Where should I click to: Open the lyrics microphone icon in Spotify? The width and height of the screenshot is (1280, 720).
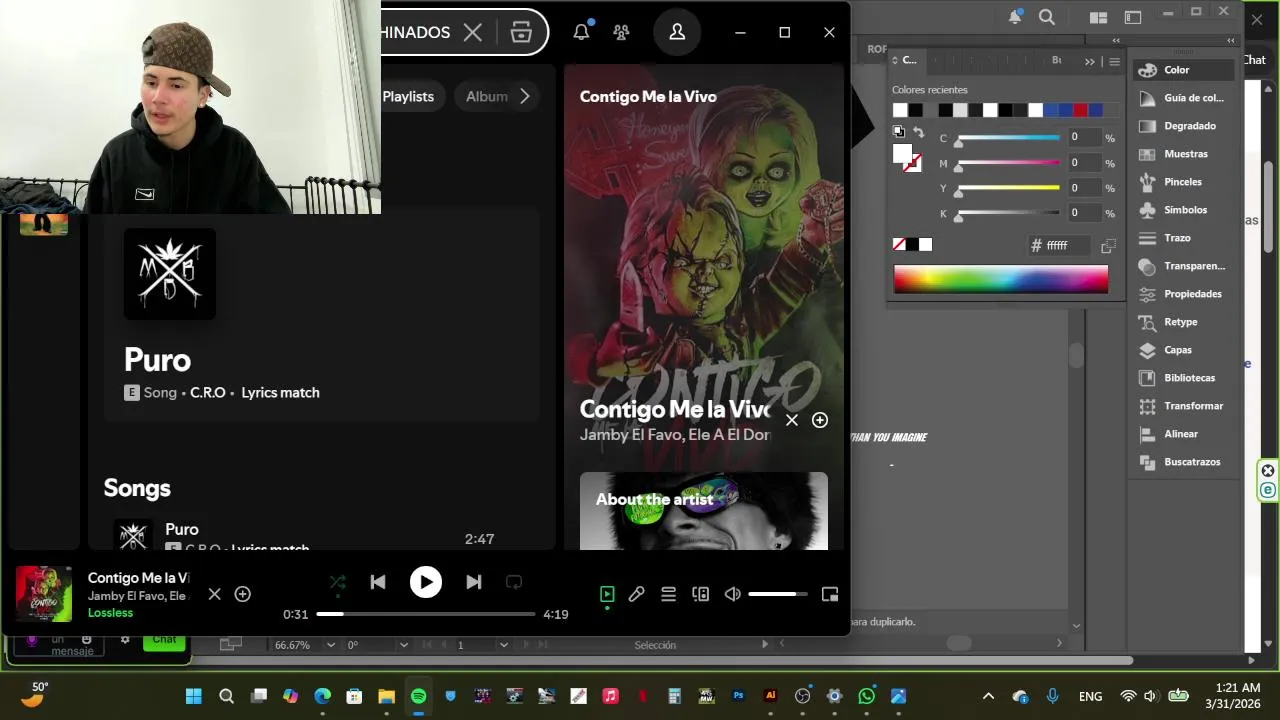pos(636,594)
